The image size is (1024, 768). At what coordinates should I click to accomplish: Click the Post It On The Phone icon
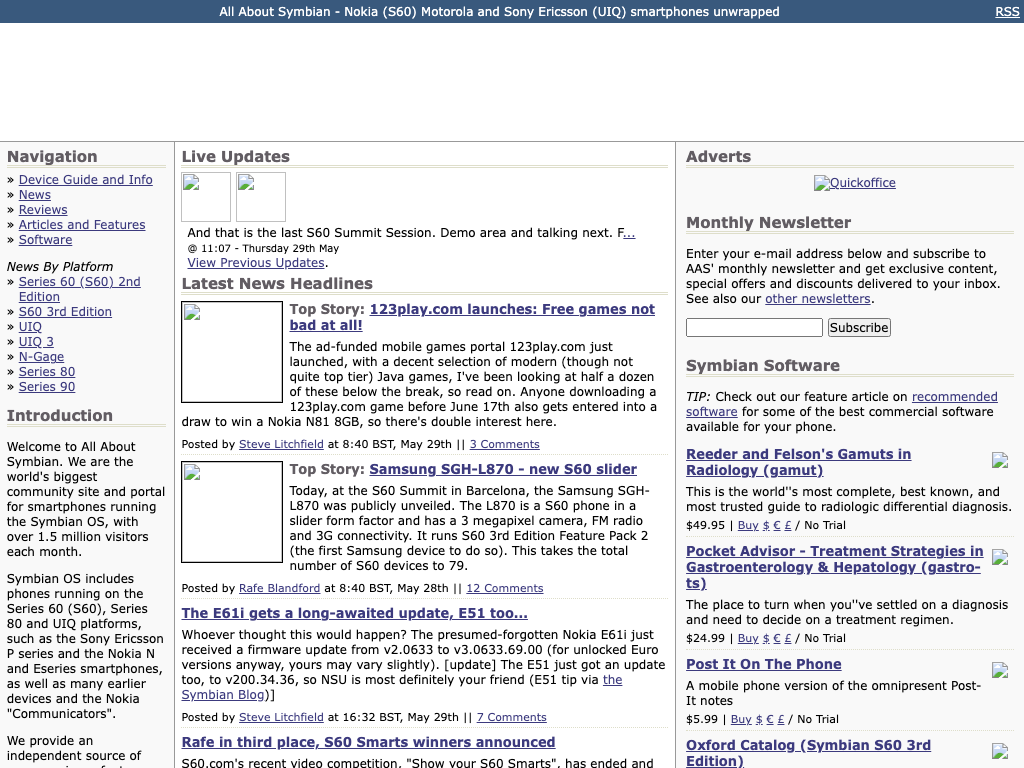click(1000, 670)
